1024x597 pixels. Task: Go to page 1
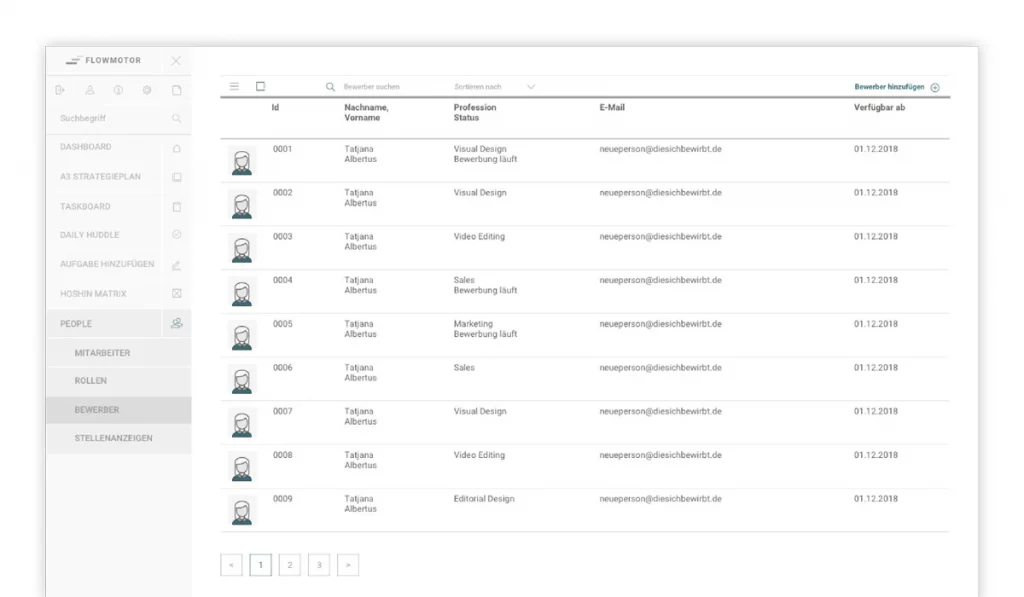[261, 565]
